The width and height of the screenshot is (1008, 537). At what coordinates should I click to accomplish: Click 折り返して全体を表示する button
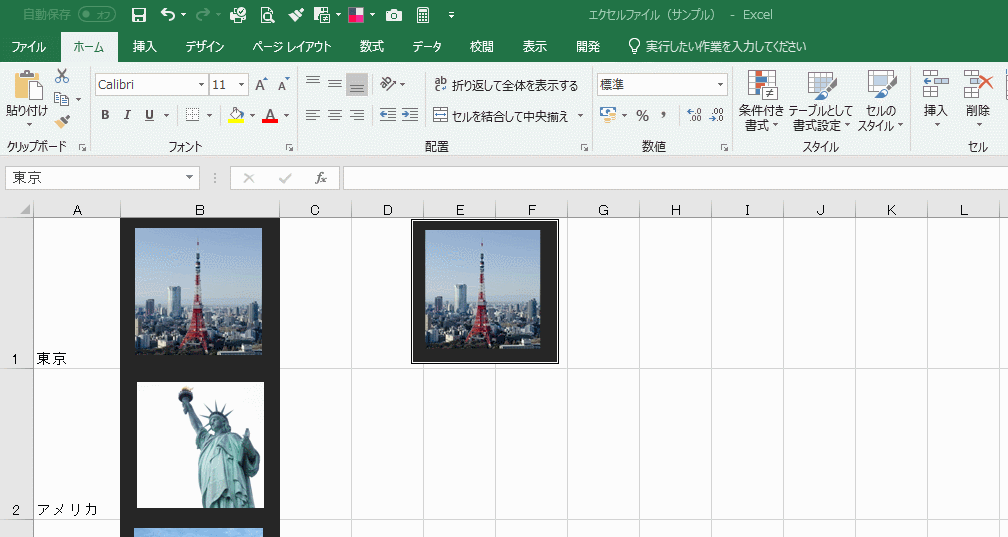point(506,85)
